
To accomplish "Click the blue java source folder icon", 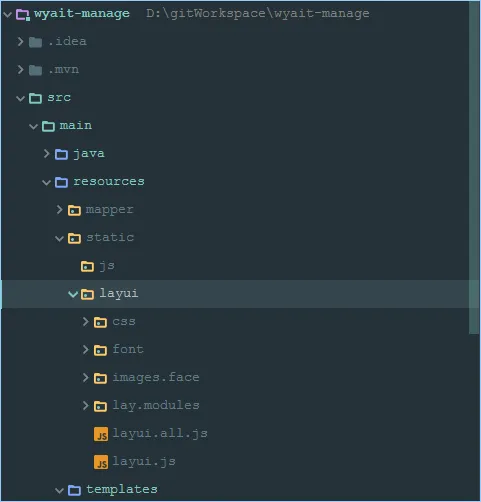I will point(61,154).
